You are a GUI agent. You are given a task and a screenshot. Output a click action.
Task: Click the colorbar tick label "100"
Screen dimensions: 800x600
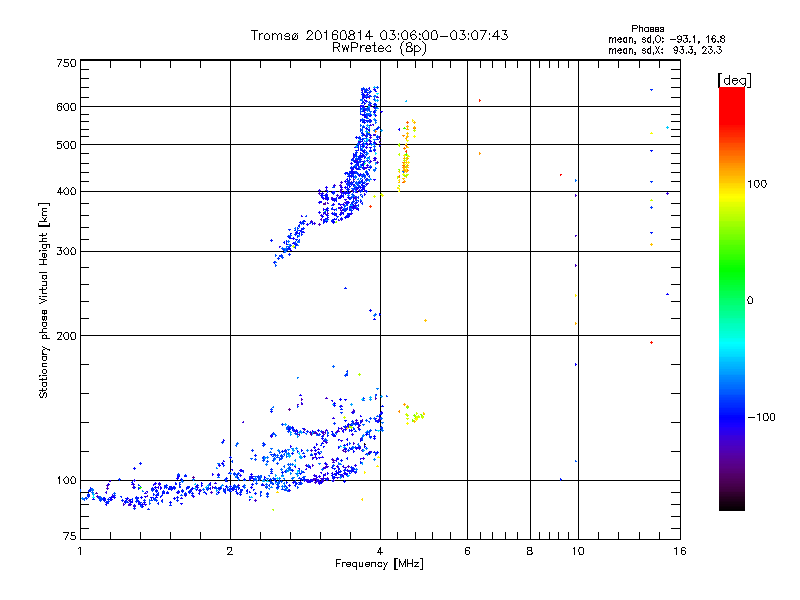click(757, 184)
